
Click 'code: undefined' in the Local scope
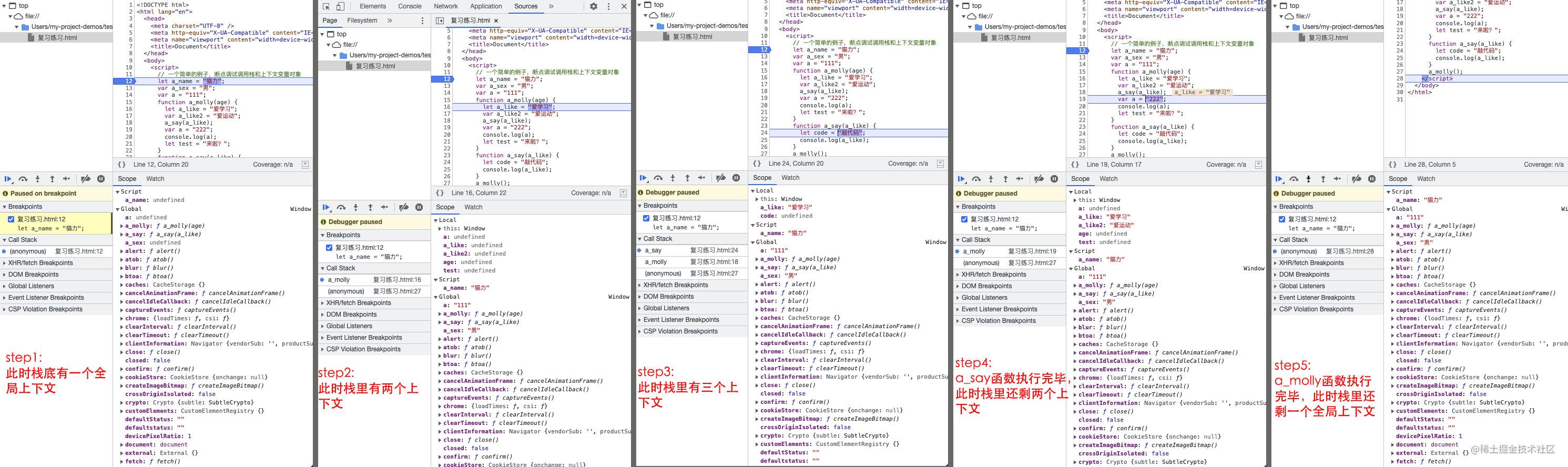[786, 216]
